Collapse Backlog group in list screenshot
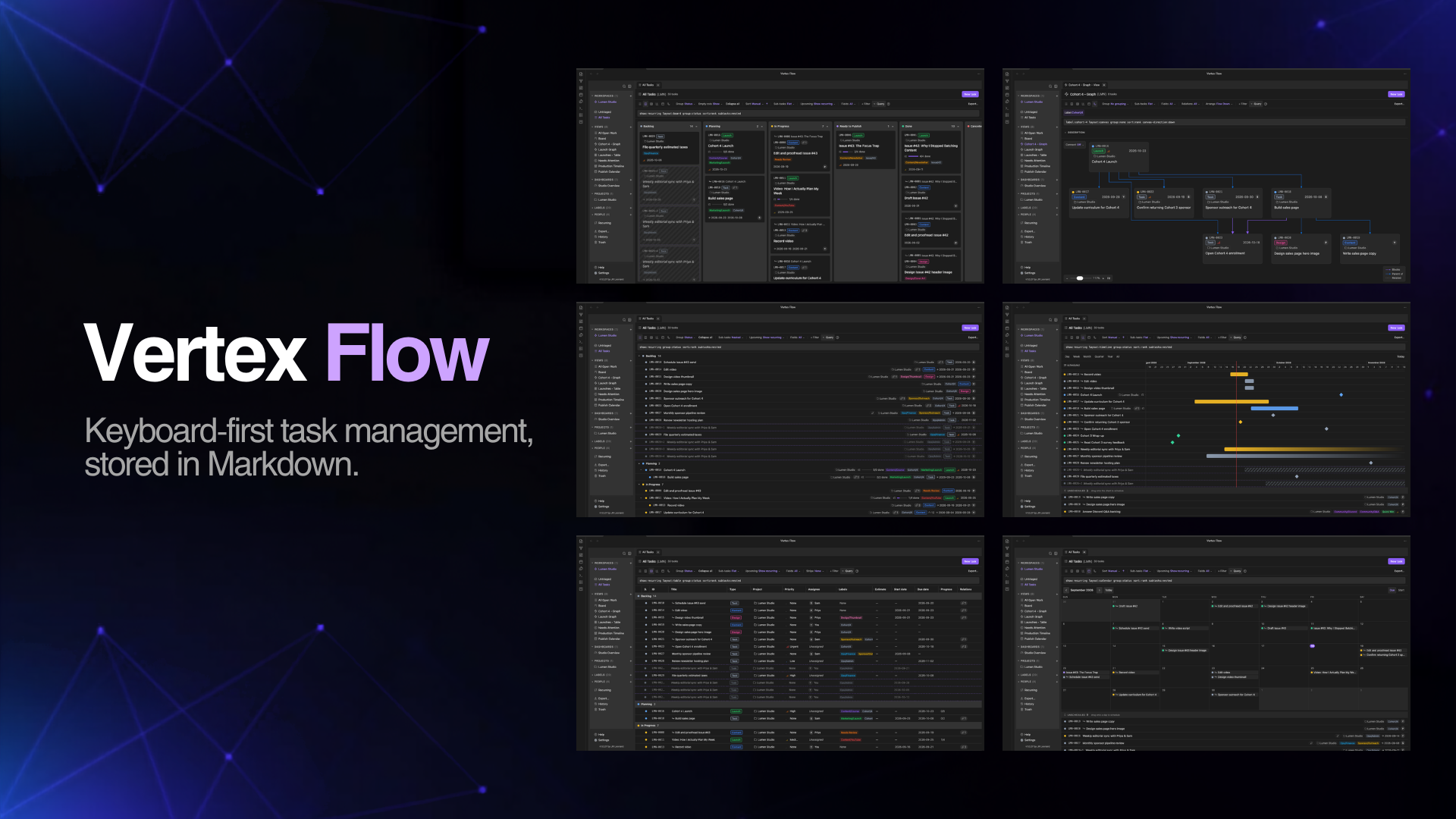 [x=639, y=356]
